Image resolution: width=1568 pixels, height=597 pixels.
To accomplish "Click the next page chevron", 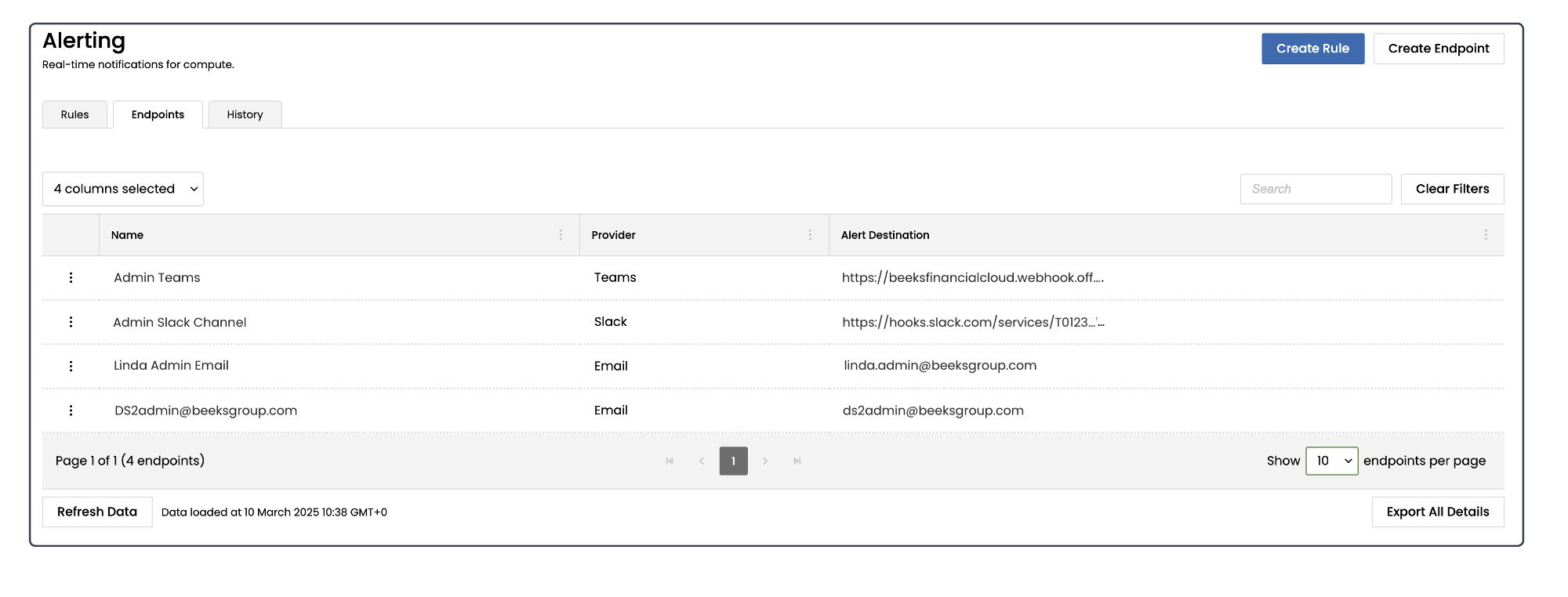I will tap(765, 461).
